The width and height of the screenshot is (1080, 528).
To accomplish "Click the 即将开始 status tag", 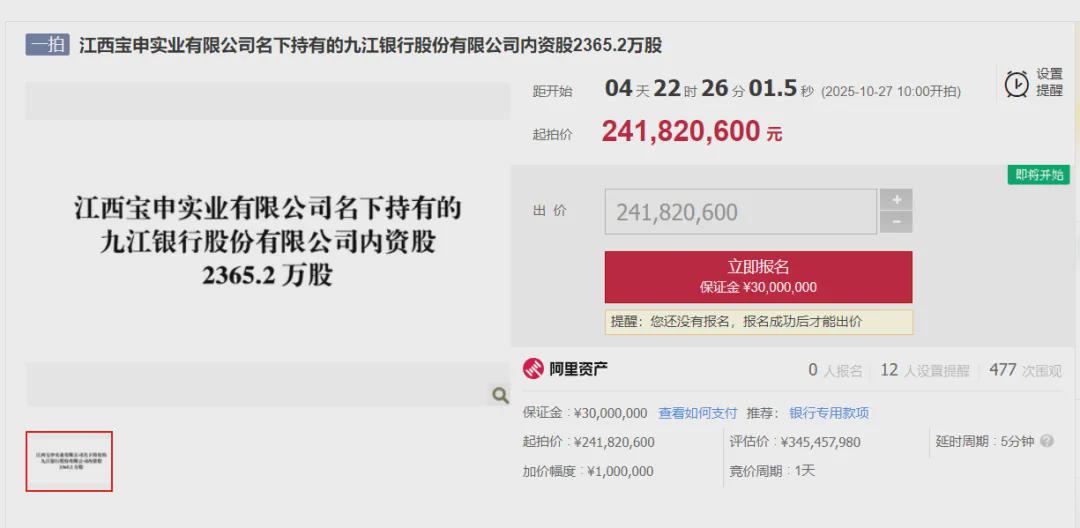I will pyautogui.click(x=1038, y=175).
